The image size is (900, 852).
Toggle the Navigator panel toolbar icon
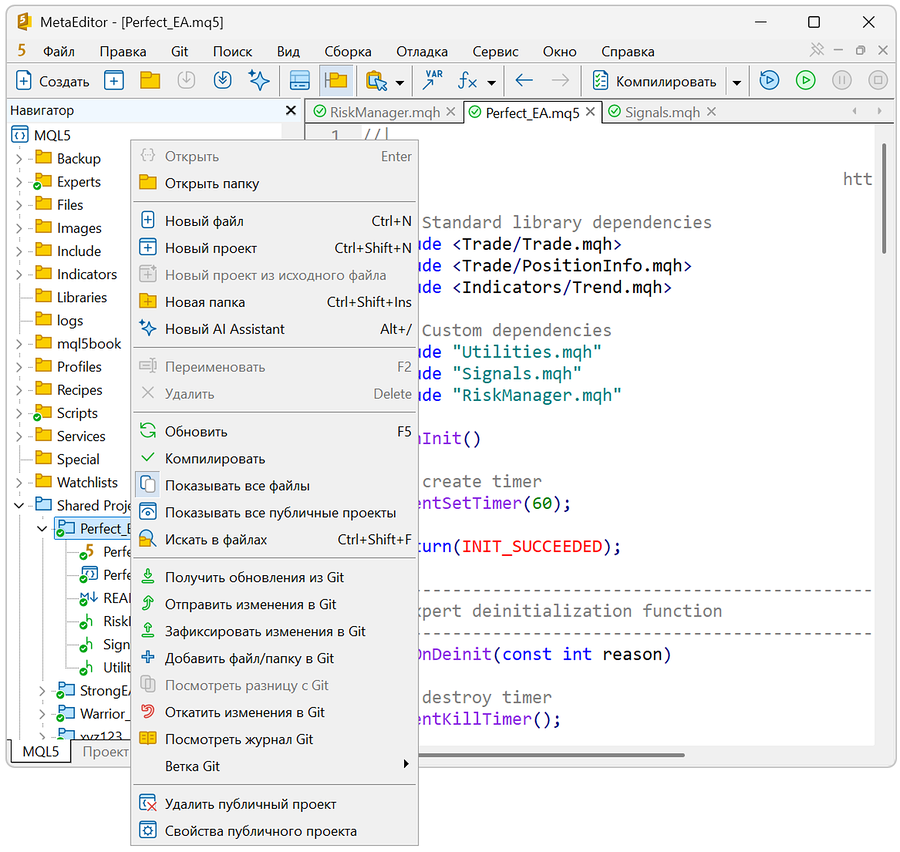click(x=336, y=80)
